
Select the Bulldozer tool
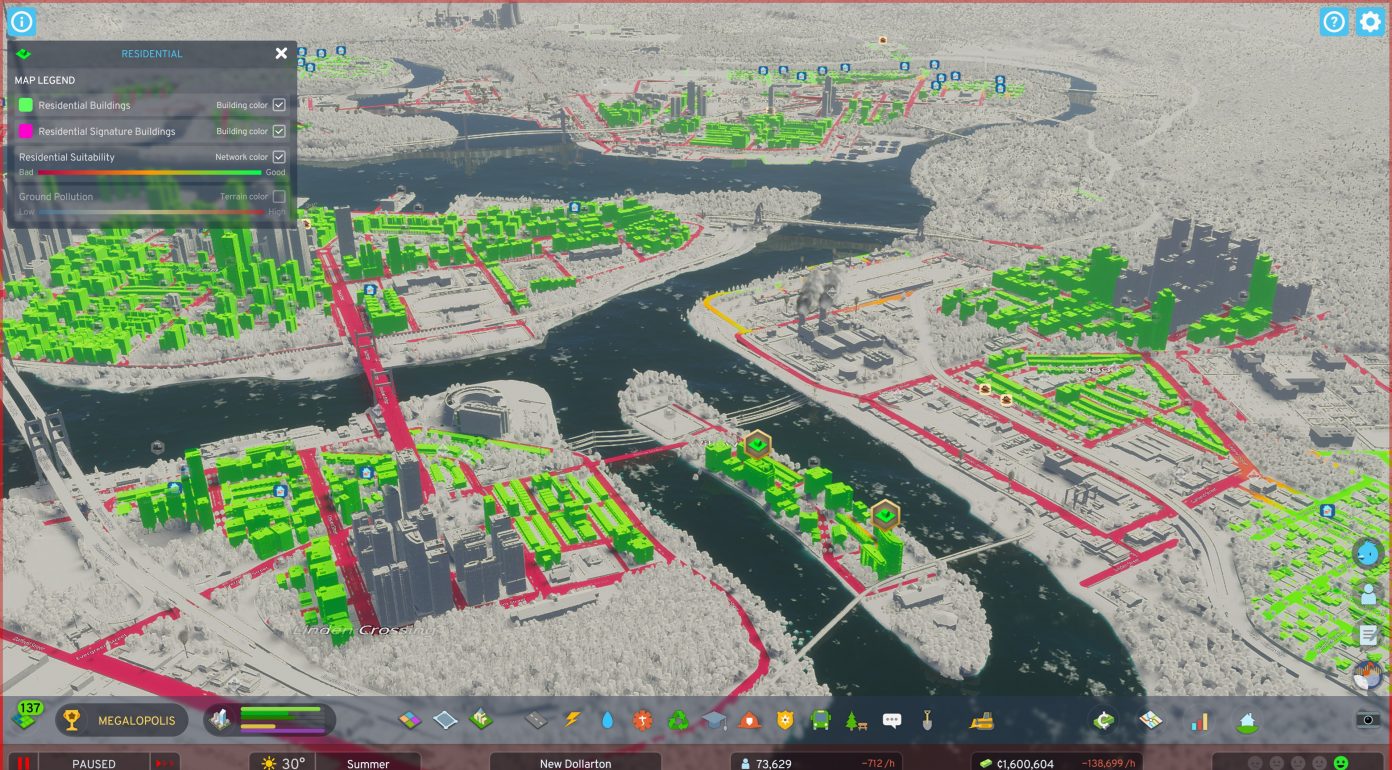tap(981, 720)
